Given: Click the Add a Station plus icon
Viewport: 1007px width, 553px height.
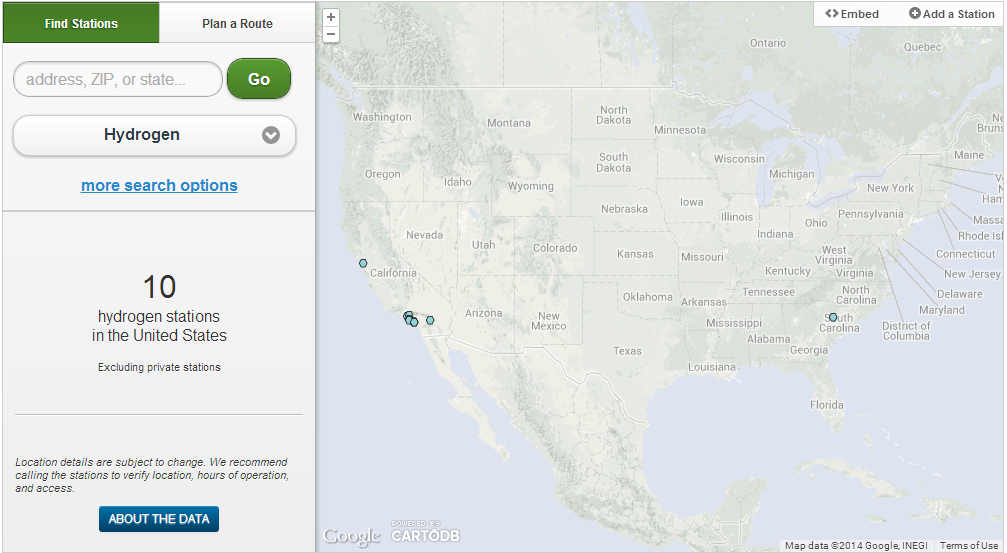Looking at the screenshot, I should (x=914, y=14).
